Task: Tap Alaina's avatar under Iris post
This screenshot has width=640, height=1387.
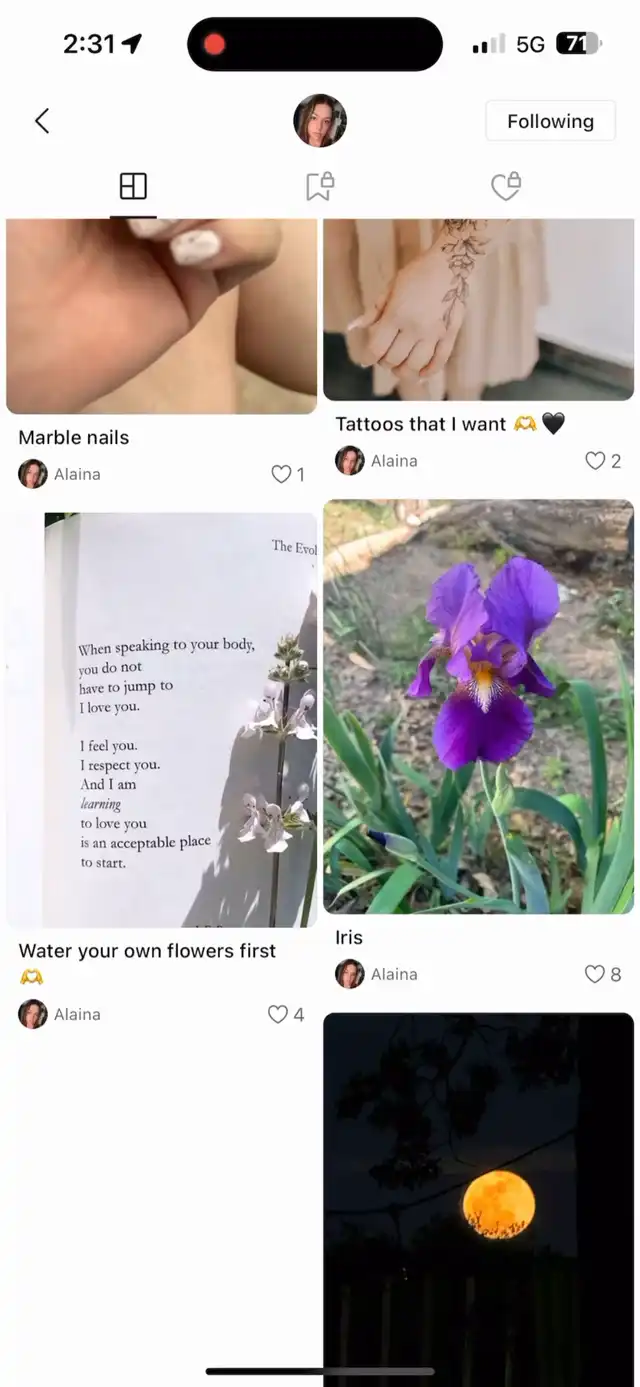Action: (x=350, y=974)
